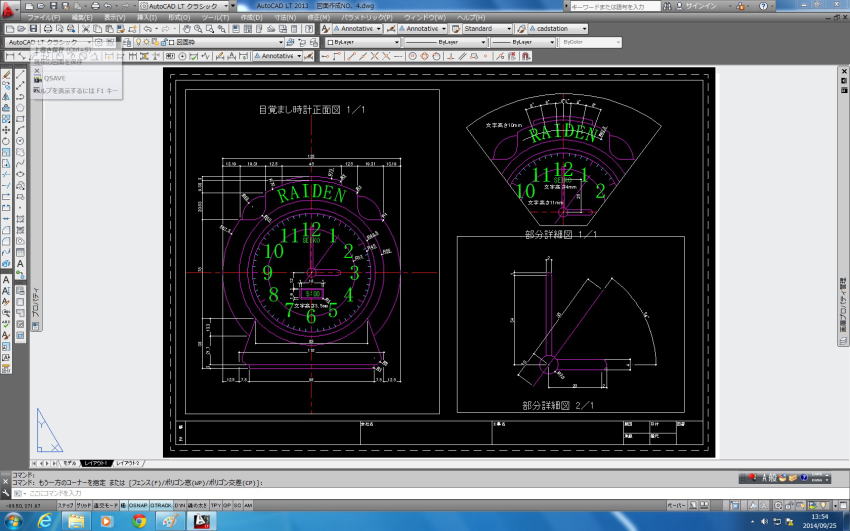
Task: Click the Linear dimension tool
Action: click(10, 56)
